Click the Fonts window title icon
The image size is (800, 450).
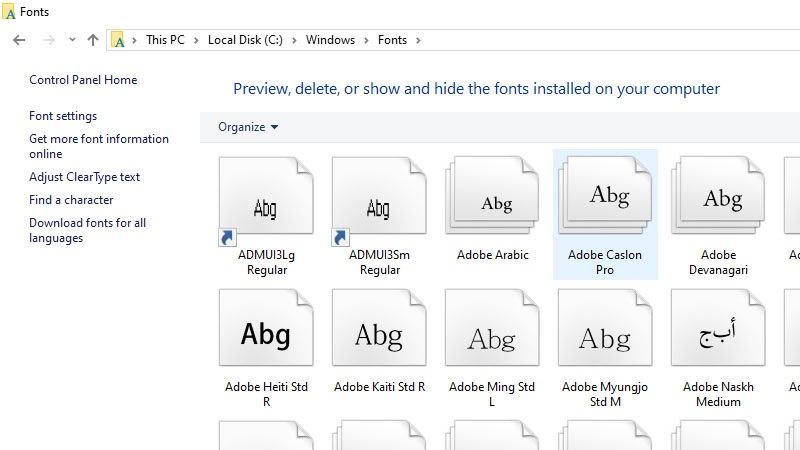9,12
